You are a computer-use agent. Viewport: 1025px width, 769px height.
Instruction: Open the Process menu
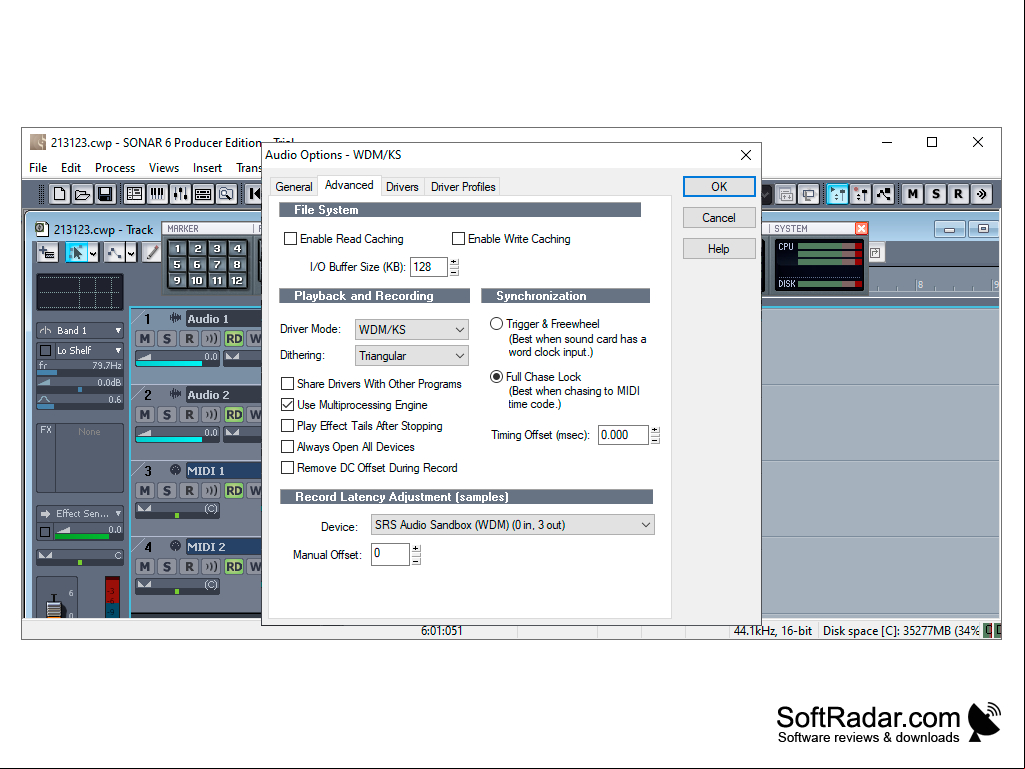[115, 168]
